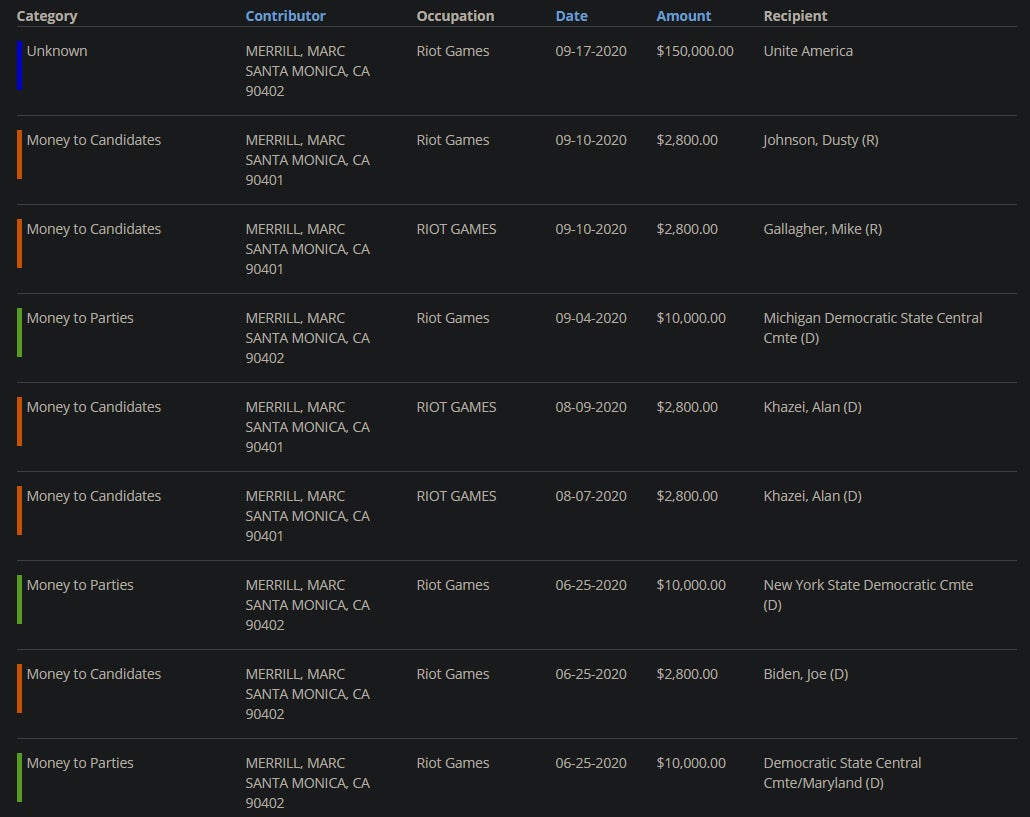Click Riot Games occupation in Biden row
1030x817 pixels.
pyautogui.click(x=453, y=674)
